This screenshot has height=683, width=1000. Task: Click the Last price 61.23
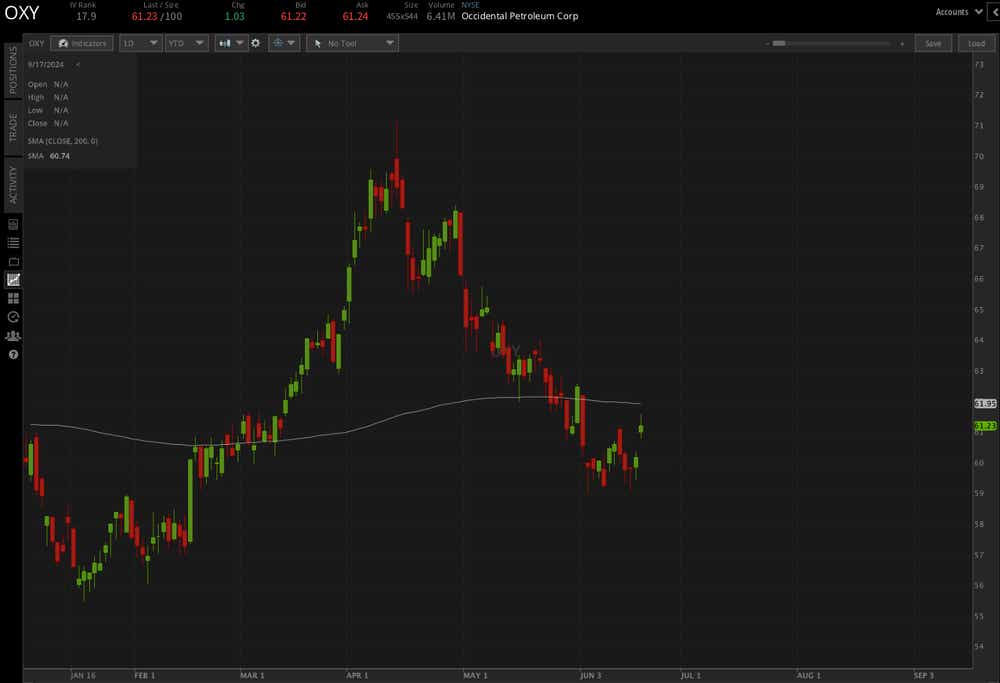pos(144,17)
